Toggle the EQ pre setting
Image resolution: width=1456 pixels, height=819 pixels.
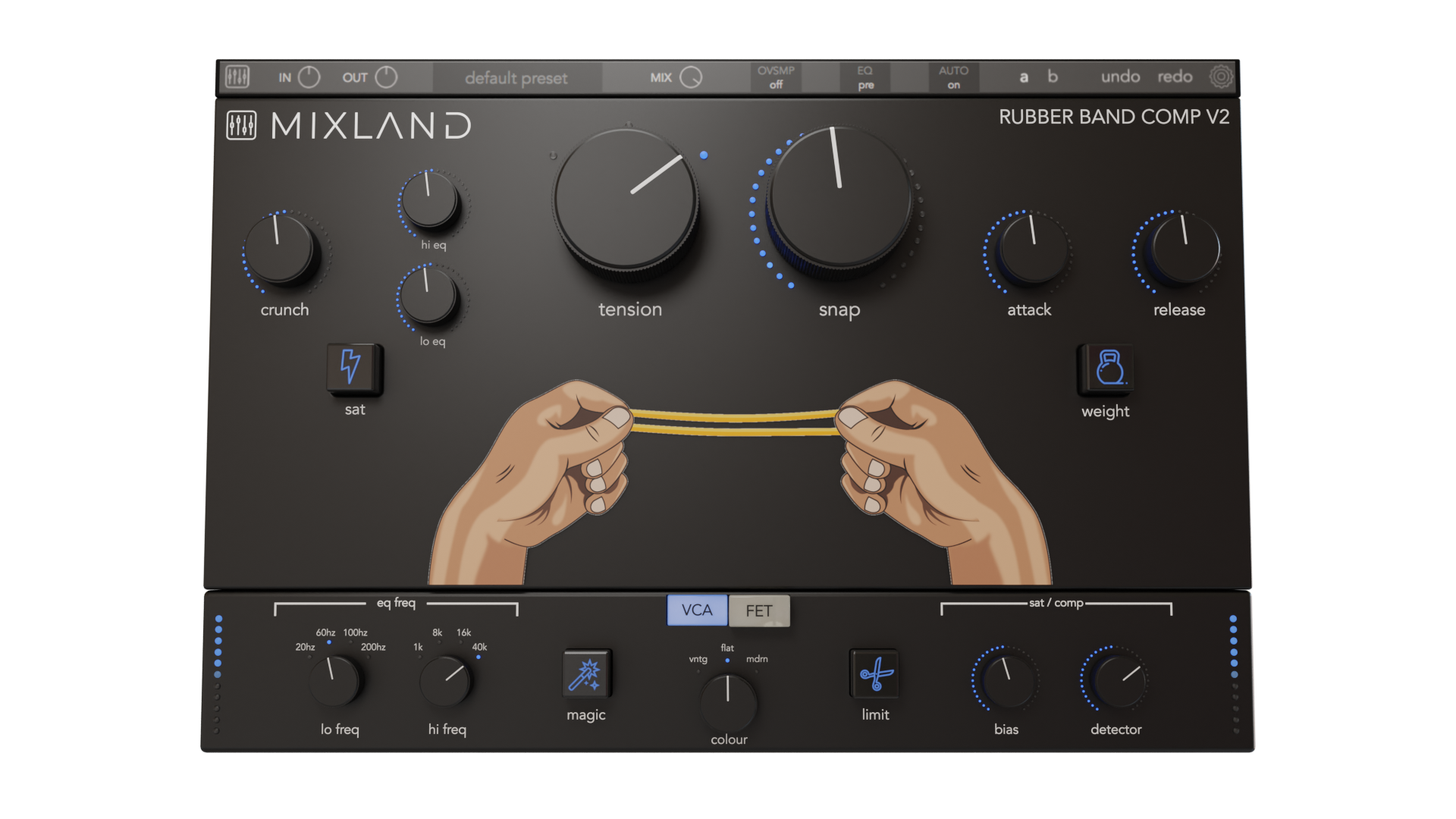[x=865, y=77]
